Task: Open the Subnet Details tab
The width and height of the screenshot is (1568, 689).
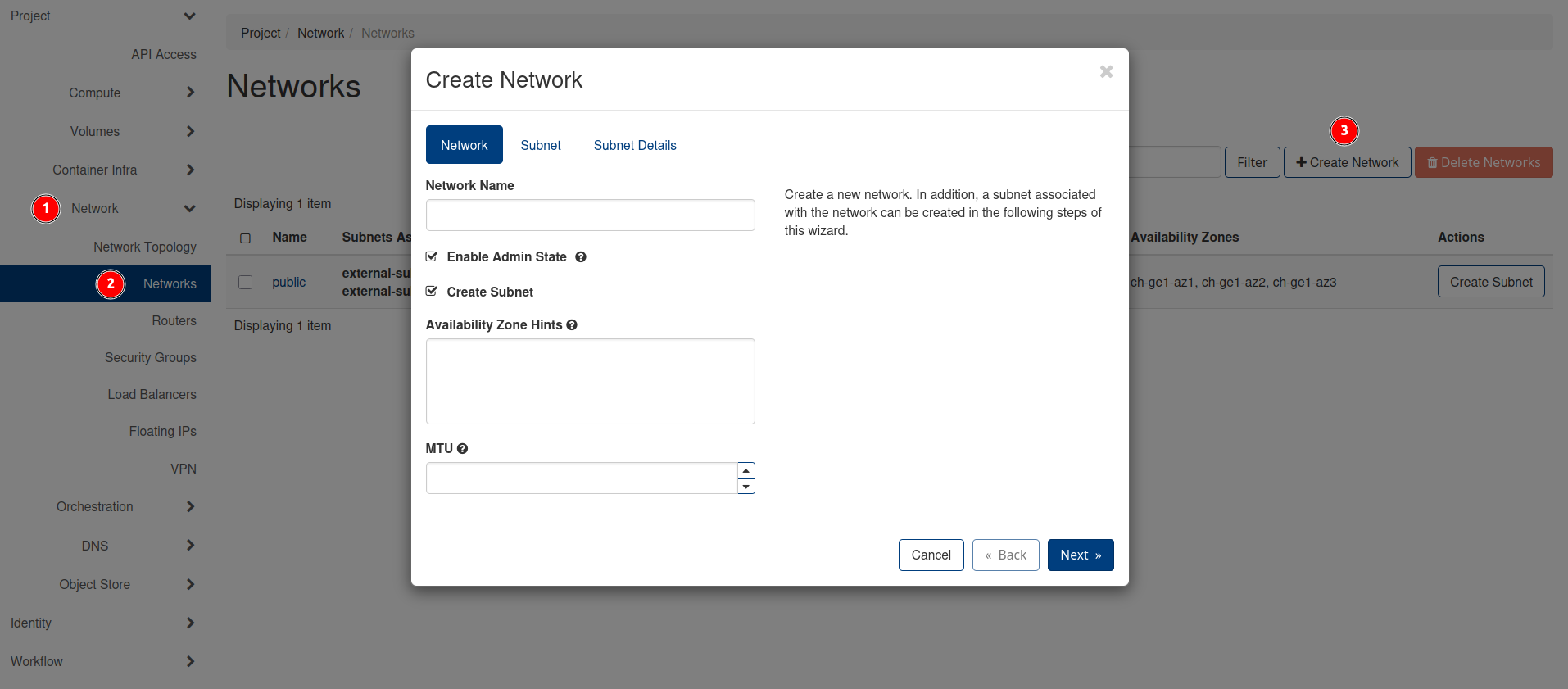Action: pyautogui.click(x=635, y=145)
